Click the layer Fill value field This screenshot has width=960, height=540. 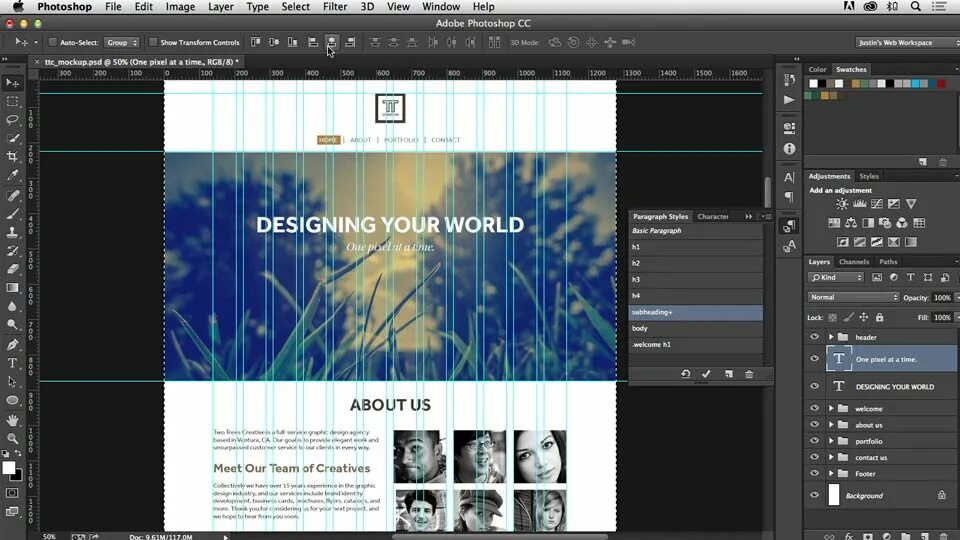pyautogui.click(x=942, y=317)
